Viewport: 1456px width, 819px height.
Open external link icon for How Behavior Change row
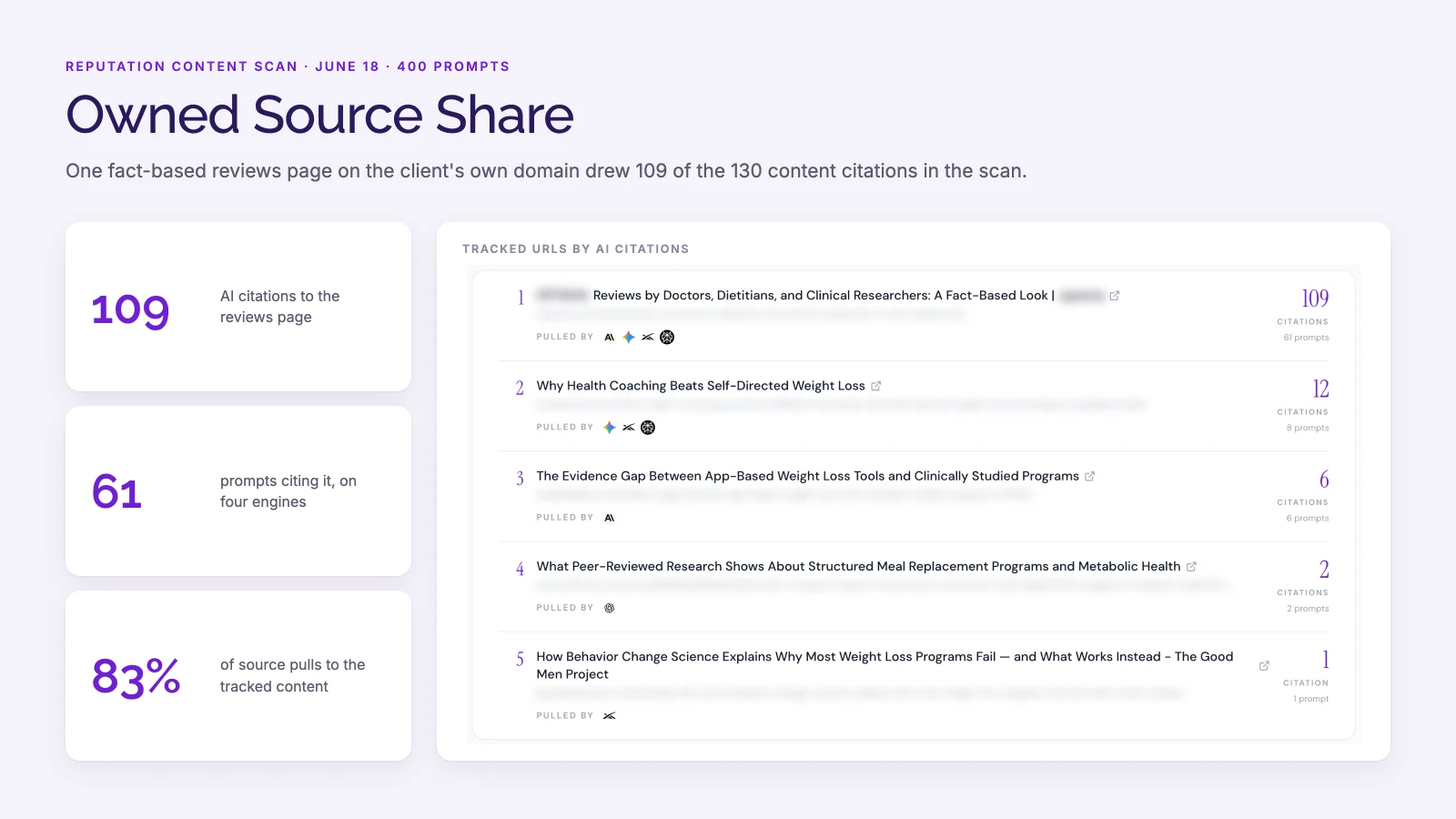point(1264,666)
